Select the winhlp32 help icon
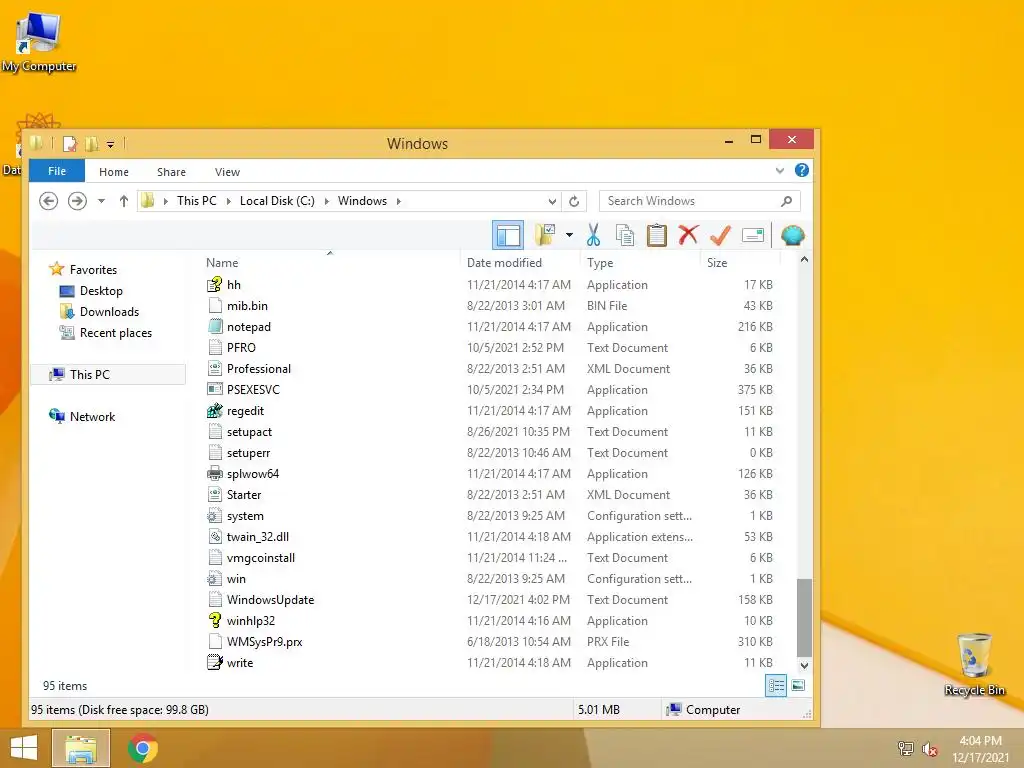The width and height of the screenshot is (1024, 768). coord(215,620)
